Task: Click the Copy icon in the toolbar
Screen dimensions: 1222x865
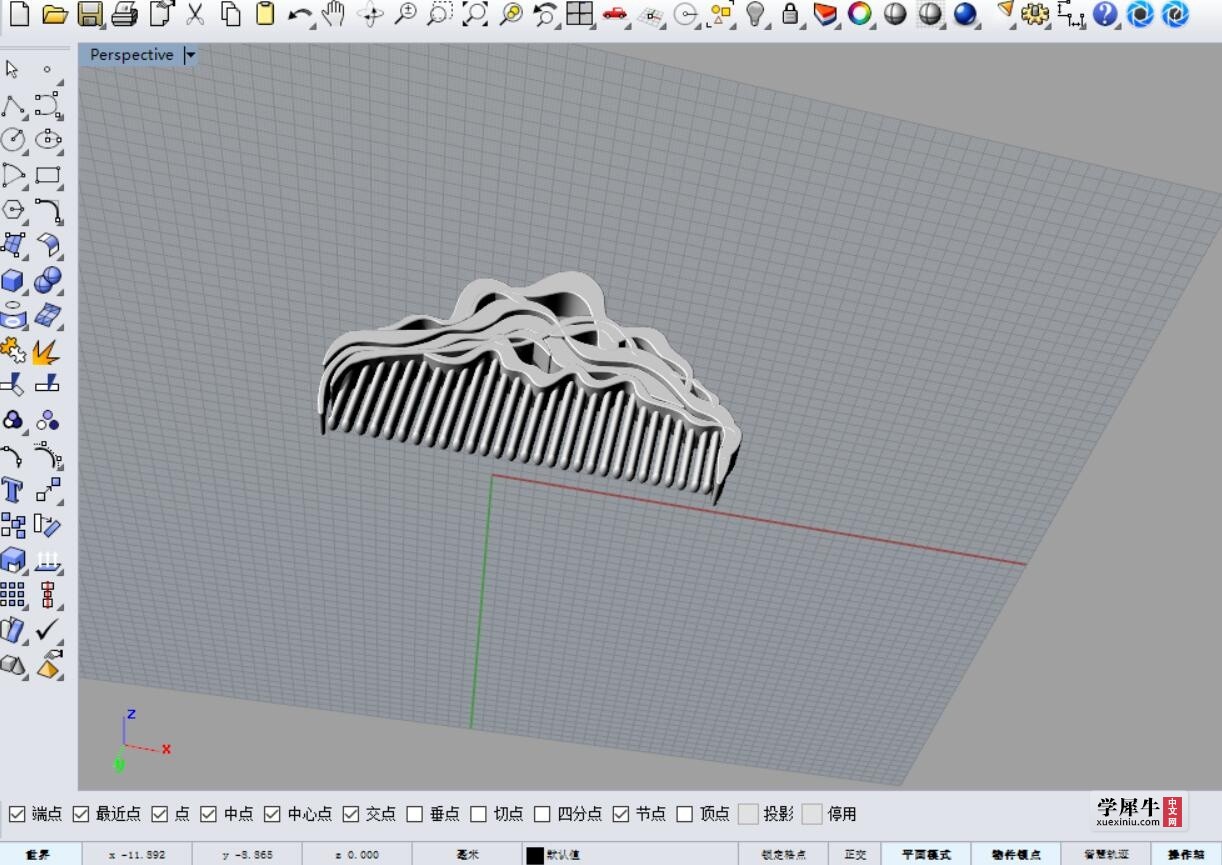Action: pyautogui.click(x=230, y=14)
